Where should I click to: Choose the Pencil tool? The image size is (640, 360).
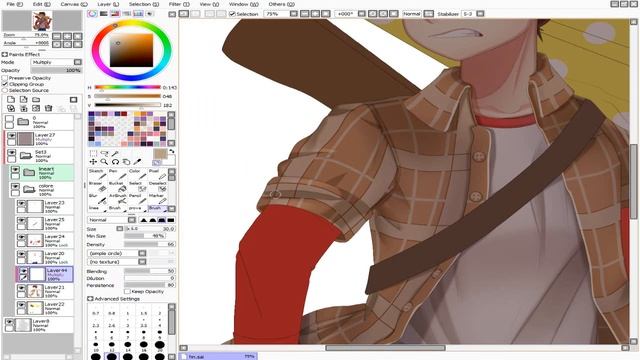(x=137, y=198)
